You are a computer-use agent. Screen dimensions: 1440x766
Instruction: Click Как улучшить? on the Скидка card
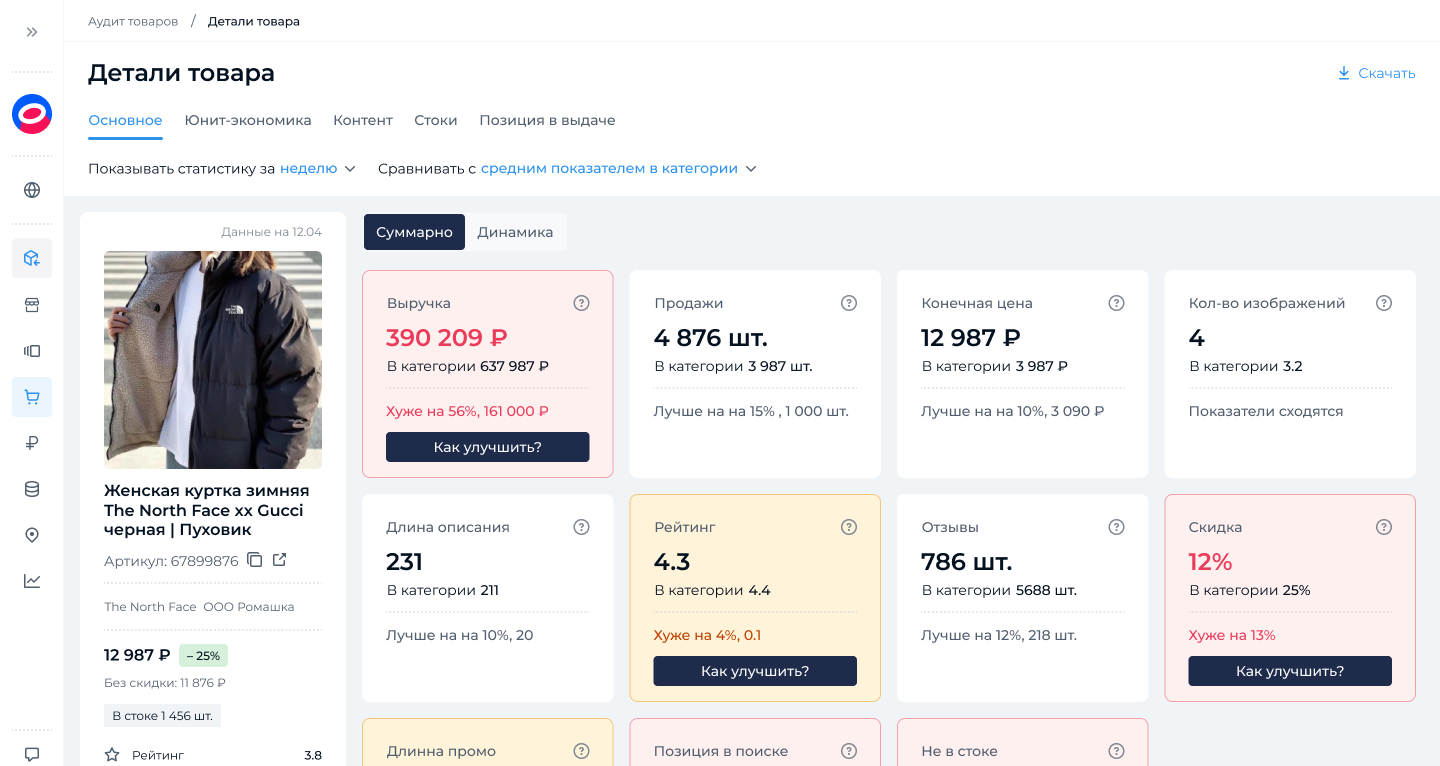coord(1290,671)
